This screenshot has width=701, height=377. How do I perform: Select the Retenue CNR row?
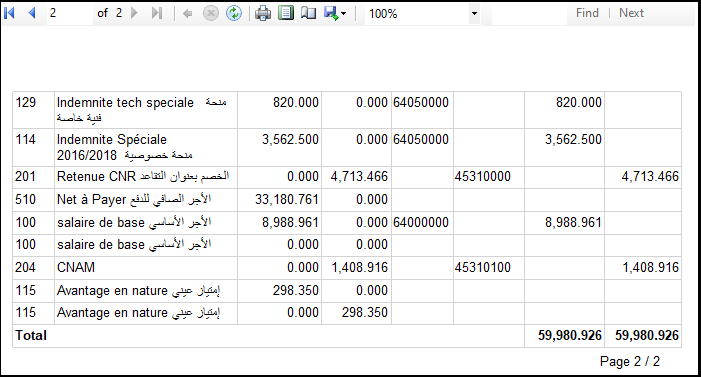point(347,177)
